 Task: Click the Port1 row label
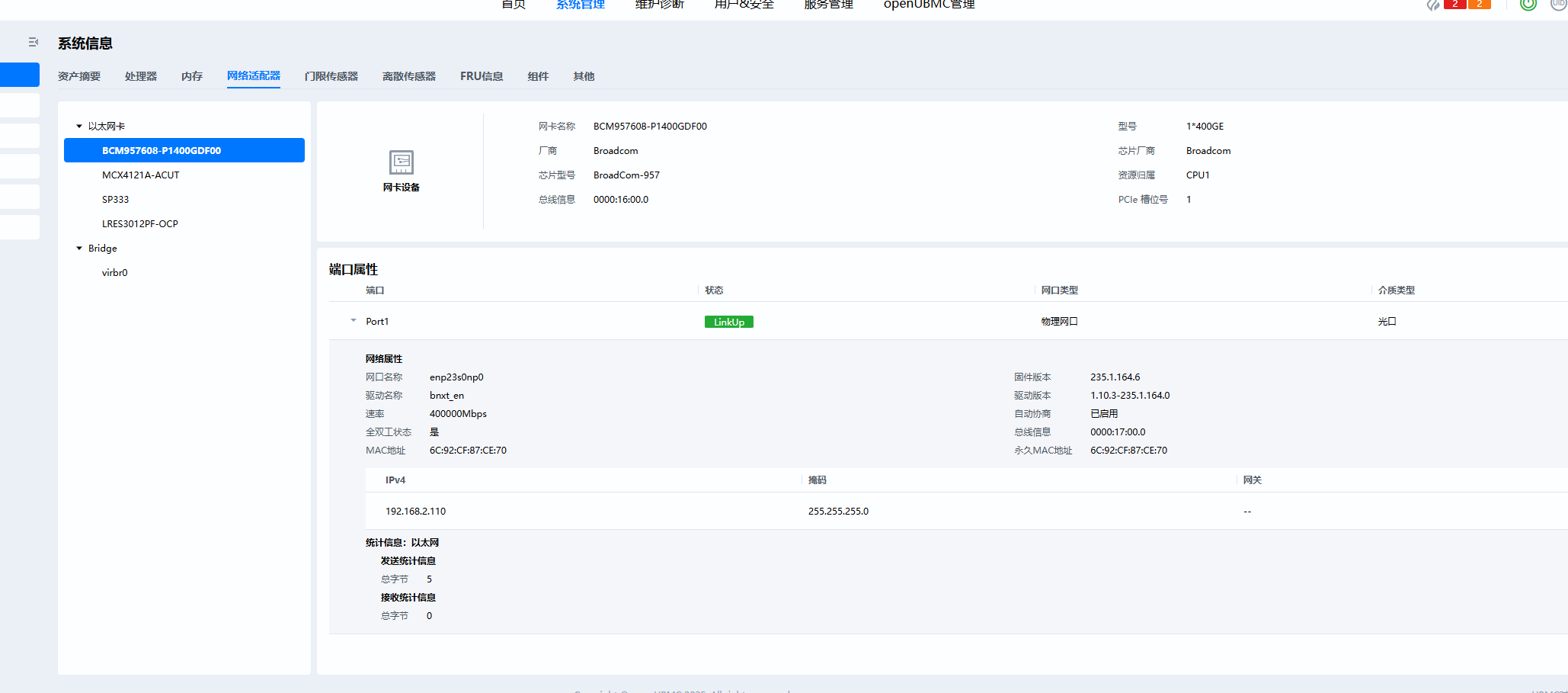[377, 322]
